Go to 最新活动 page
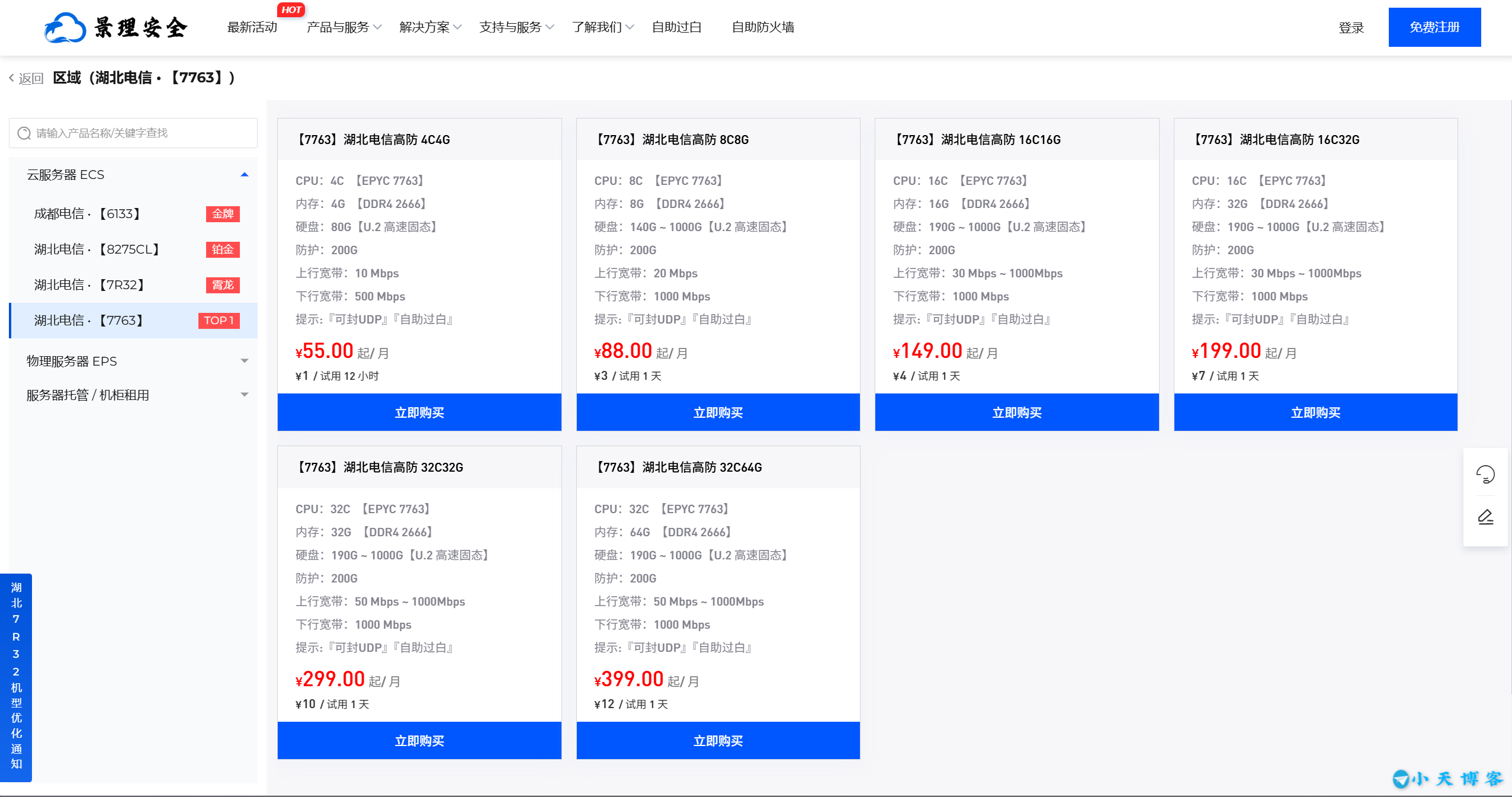This screenshot has width=1512, height=797. tap(252, 27)
